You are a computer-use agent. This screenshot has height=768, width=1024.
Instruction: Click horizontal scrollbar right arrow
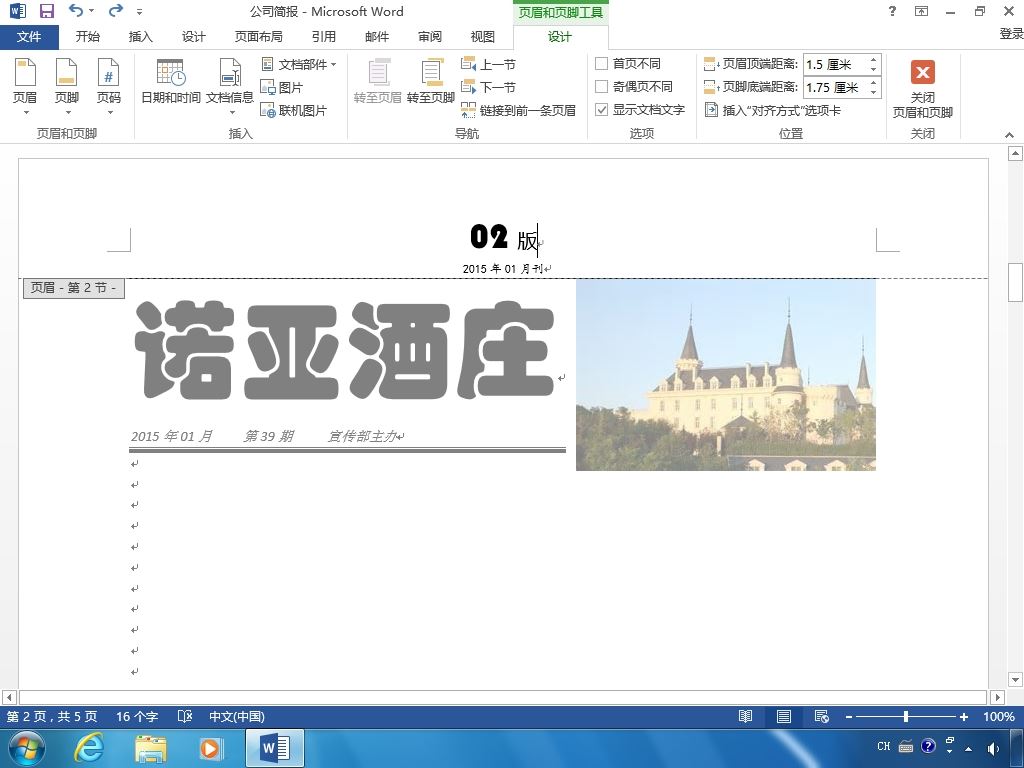997,697
